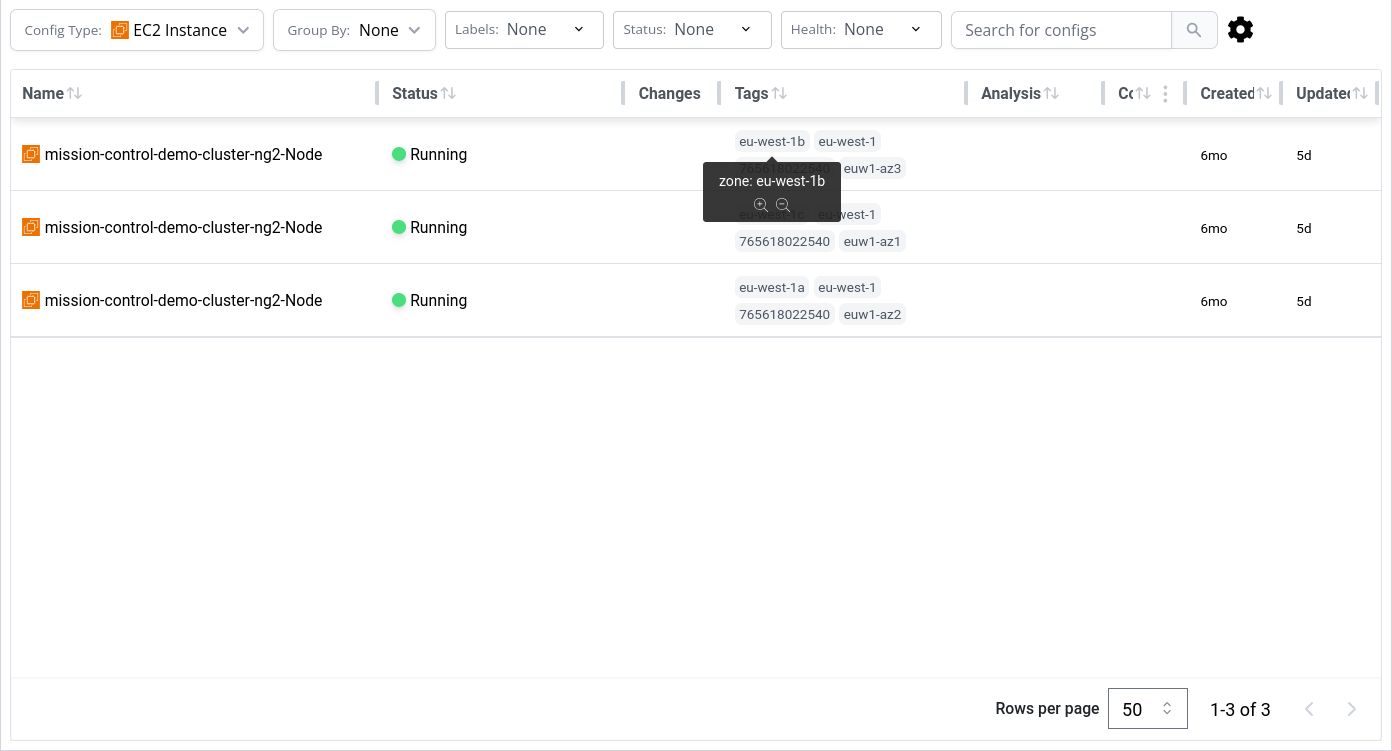Change rows per page selector
Screen dimensions: 1392x751
1147,709
